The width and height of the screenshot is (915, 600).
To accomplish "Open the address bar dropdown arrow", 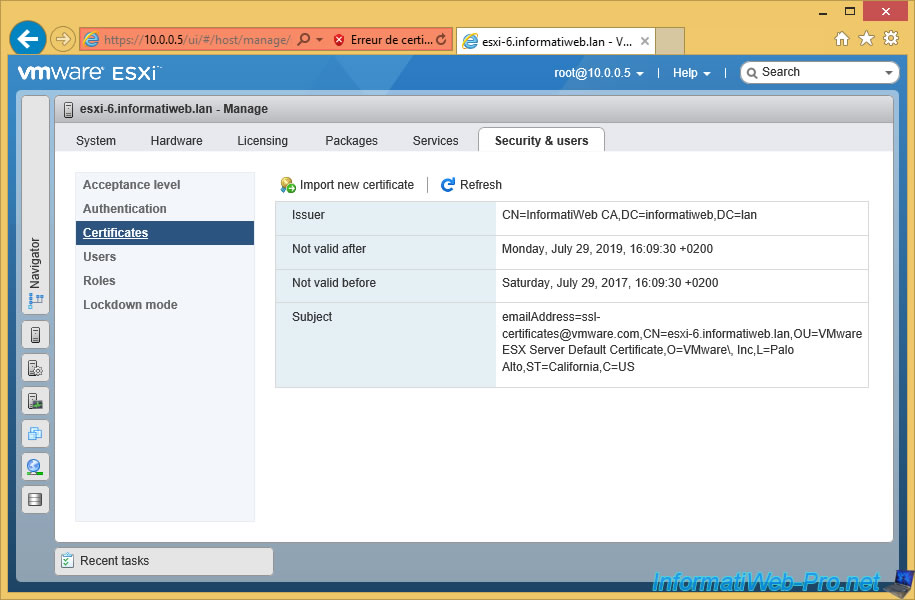I will (319, 40).
